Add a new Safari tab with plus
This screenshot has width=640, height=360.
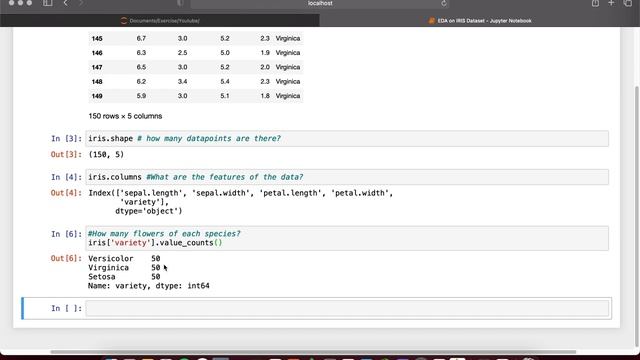click(x=611, y=3)
